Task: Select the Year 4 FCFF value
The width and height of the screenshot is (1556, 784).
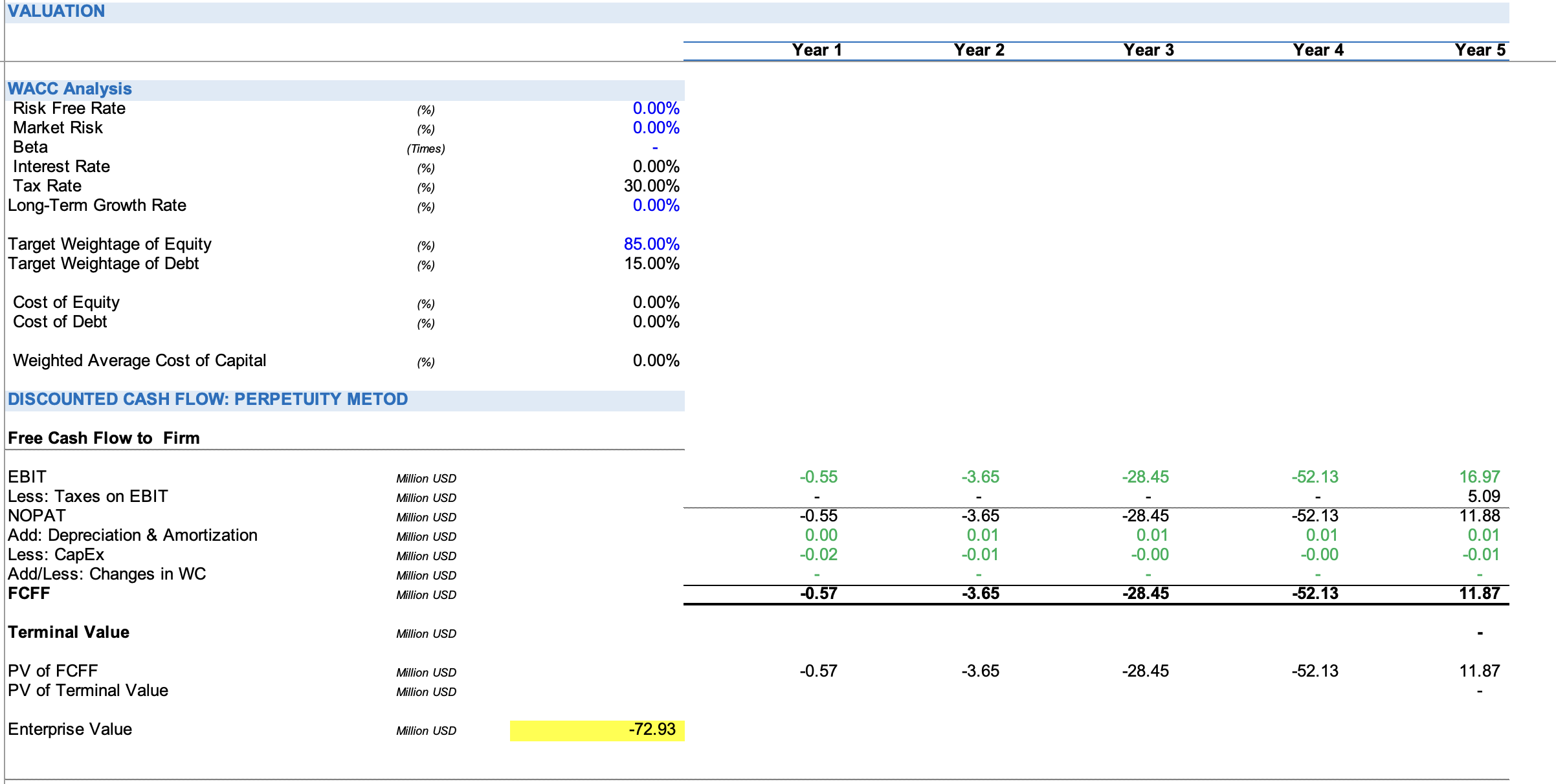Action: coord(1315,594)
